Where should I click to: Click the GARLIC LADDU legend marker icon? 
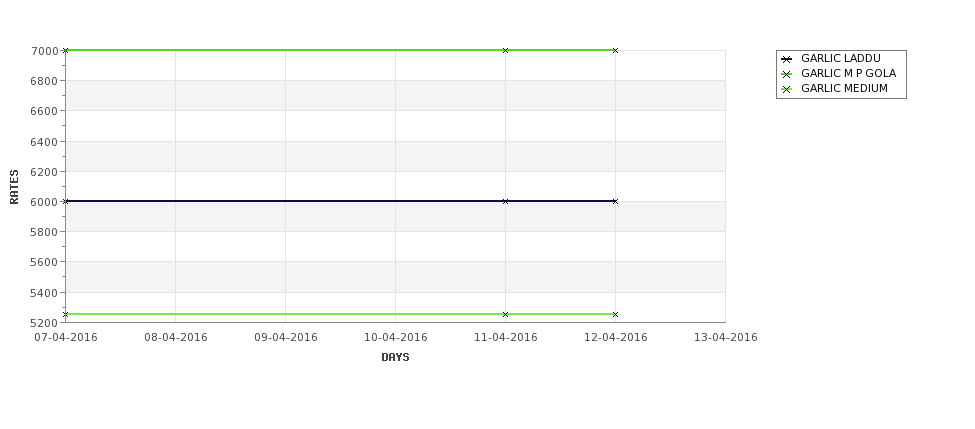point(786,59)
